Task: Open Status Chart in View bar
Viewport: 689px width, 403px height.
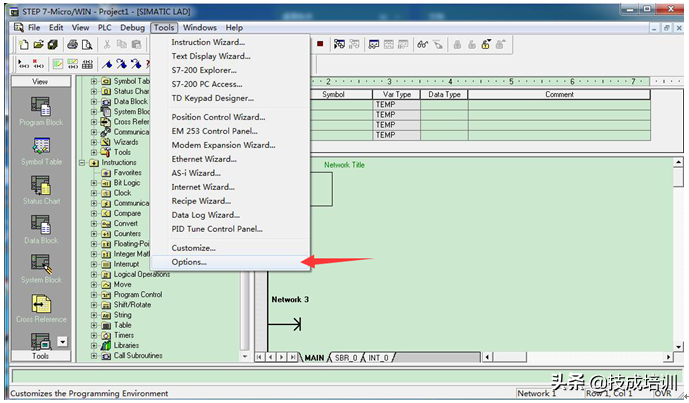Action: [41, 190]
